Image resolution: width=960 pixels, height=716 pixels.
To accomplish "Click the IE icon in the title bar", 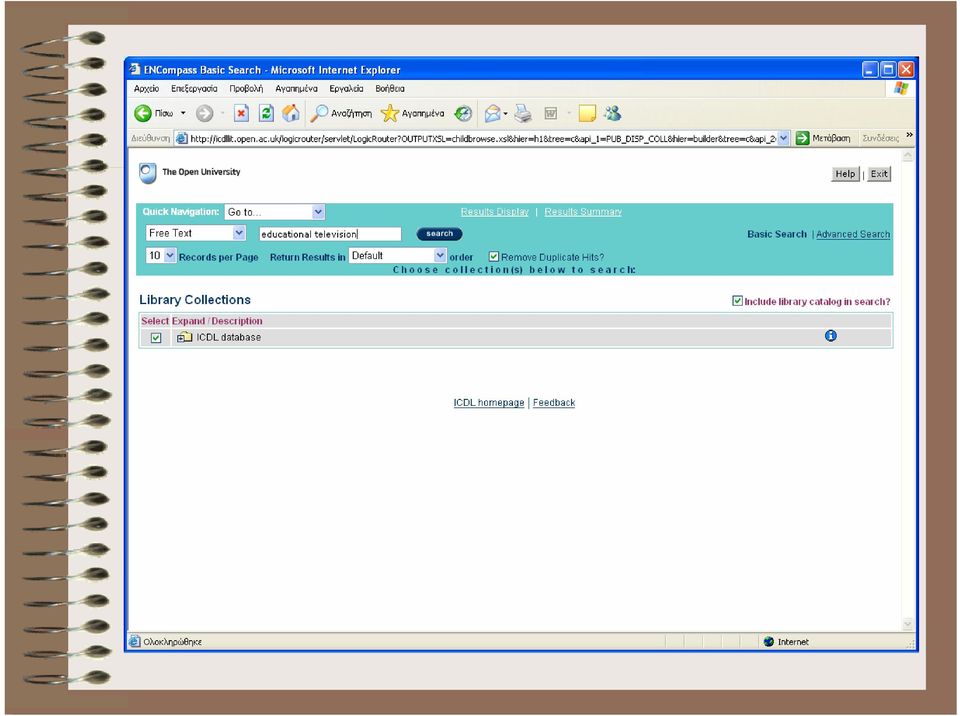I will 135,69.
